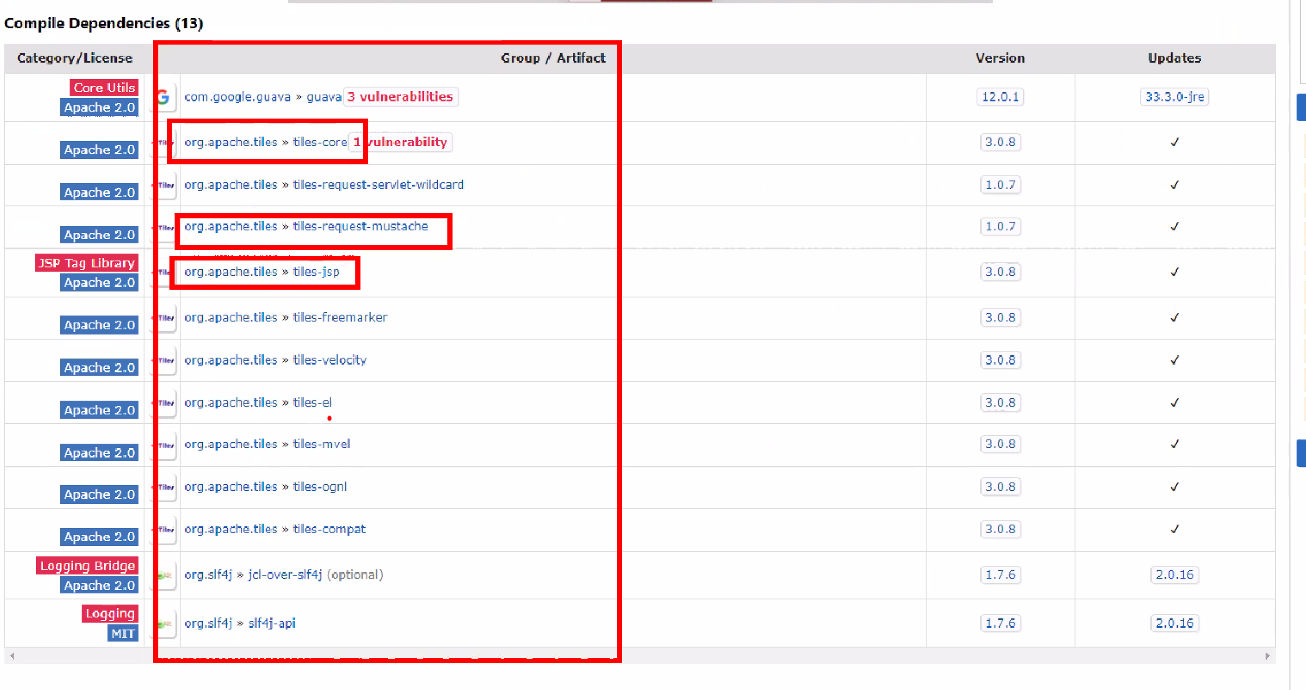Open the jcl-over-slf4j artifact link
The height and width of the screenshot is (690, 1306).
click(286, 575)
